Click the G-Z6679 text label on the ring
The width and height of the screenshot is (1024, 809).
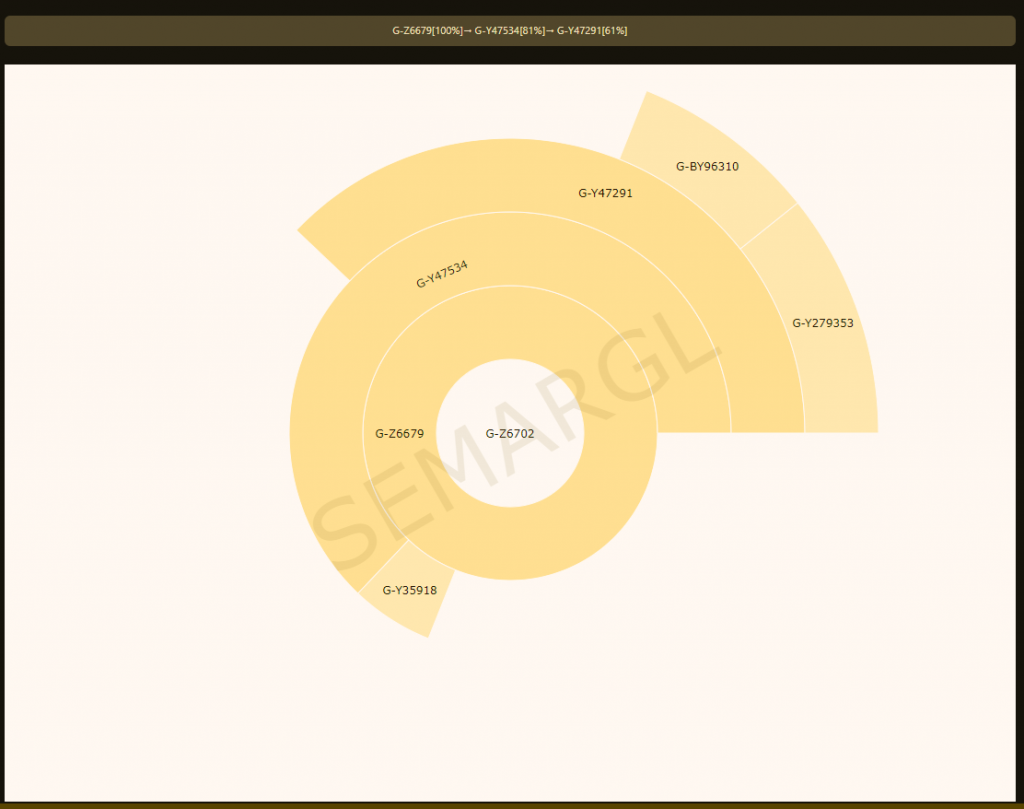click(400, 434)
